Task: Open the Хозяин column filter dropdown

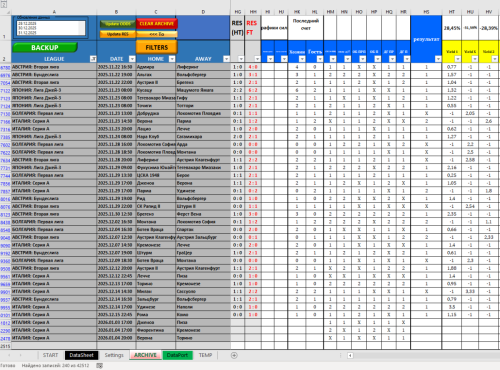Action: (302, 59)
